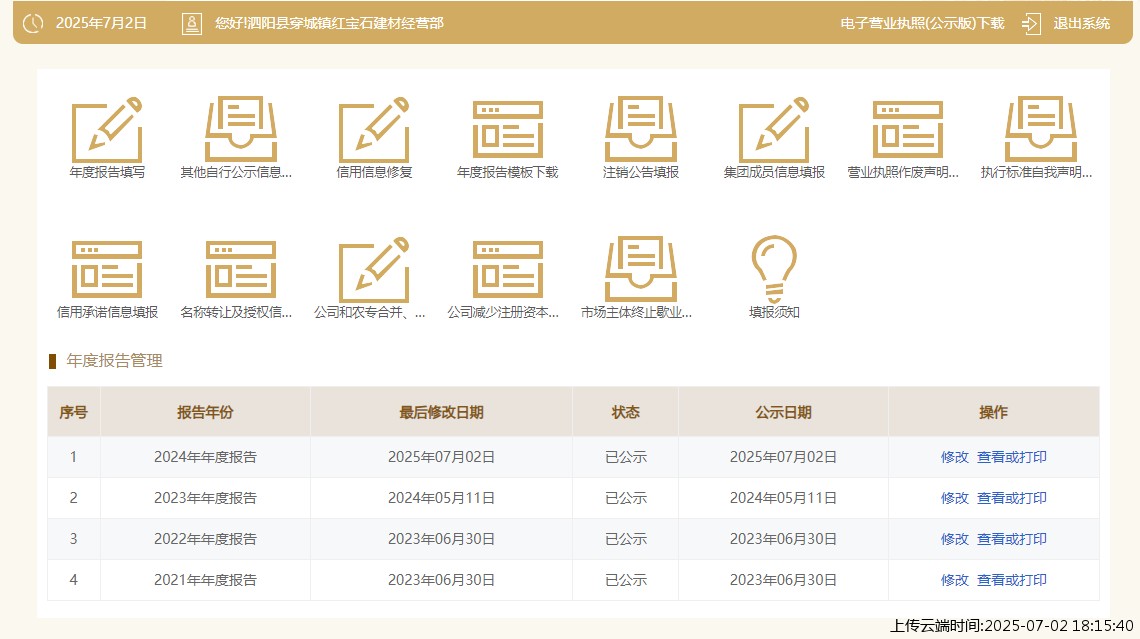The image size is (1140, 639).
Task: Open 信用承诺信息填报 icon
Action: click(x=107, y=270)
